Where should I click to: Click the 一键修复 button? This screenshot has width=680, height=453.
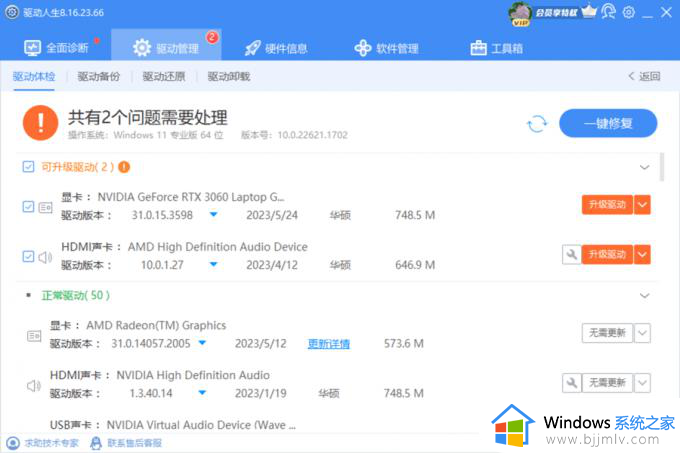tap(608, 124)
